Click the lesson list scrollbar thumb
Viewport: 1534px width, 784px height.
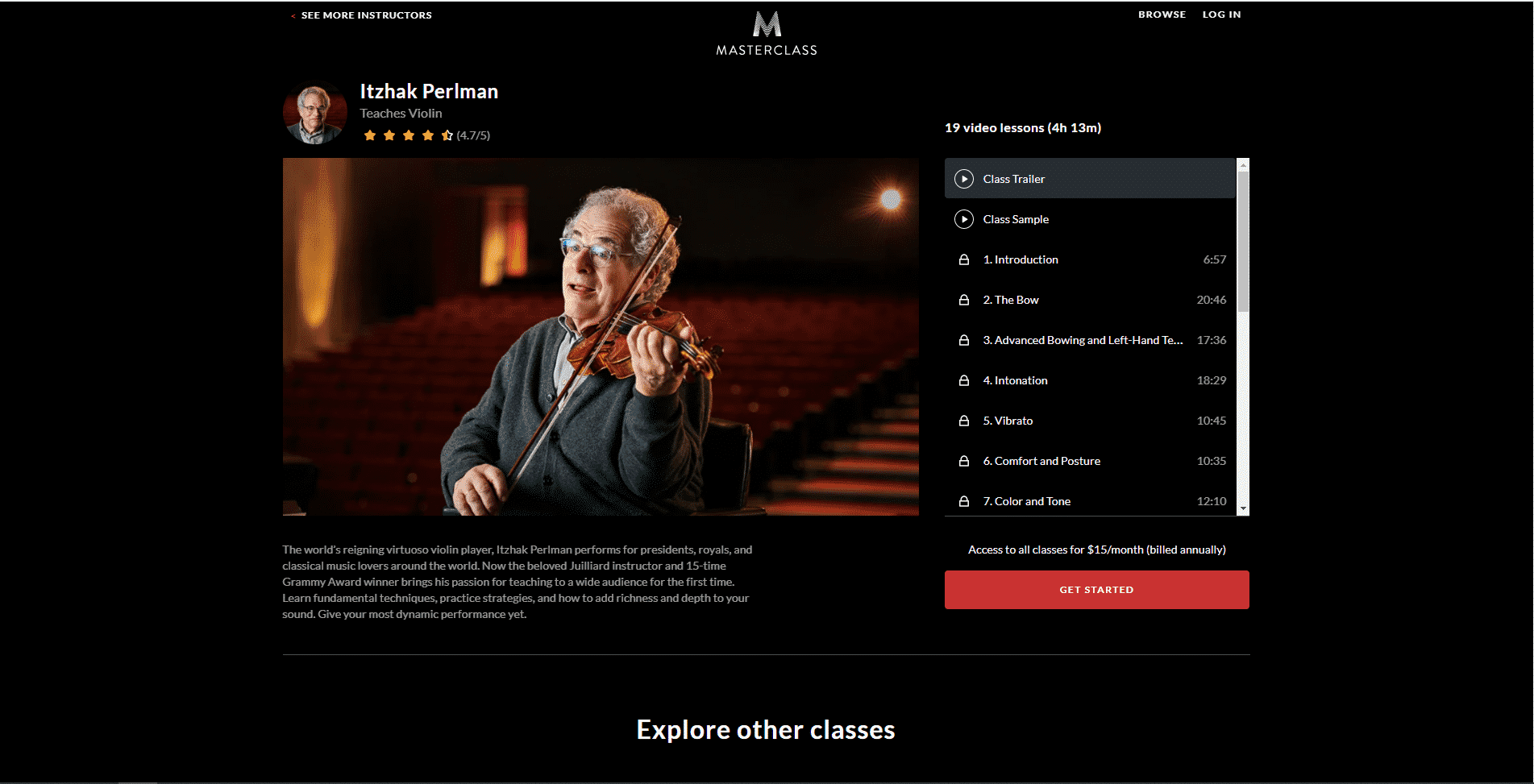click(1243, 241)
